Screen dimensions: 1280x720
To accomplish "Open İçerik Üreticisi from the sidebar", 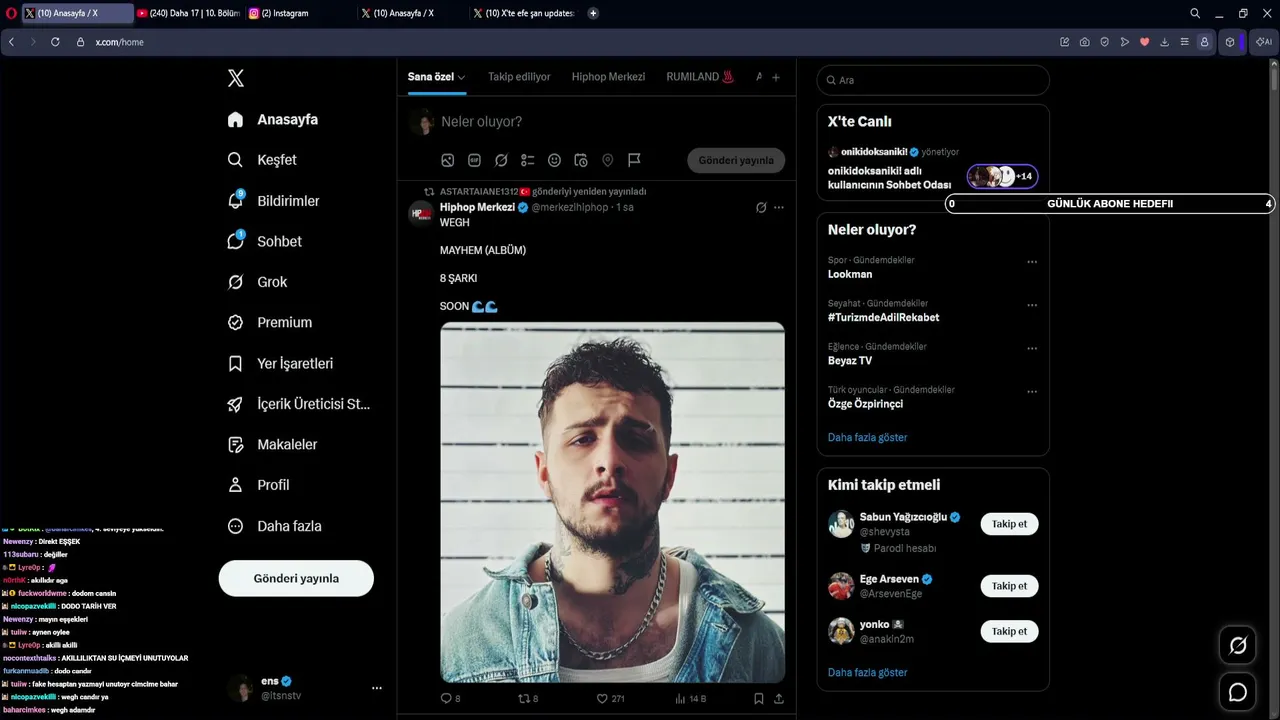I will [300, 404].
